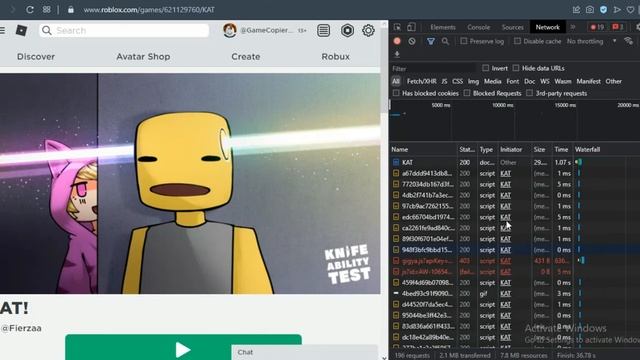Check the Invert filter checkbox

[485, 68]
